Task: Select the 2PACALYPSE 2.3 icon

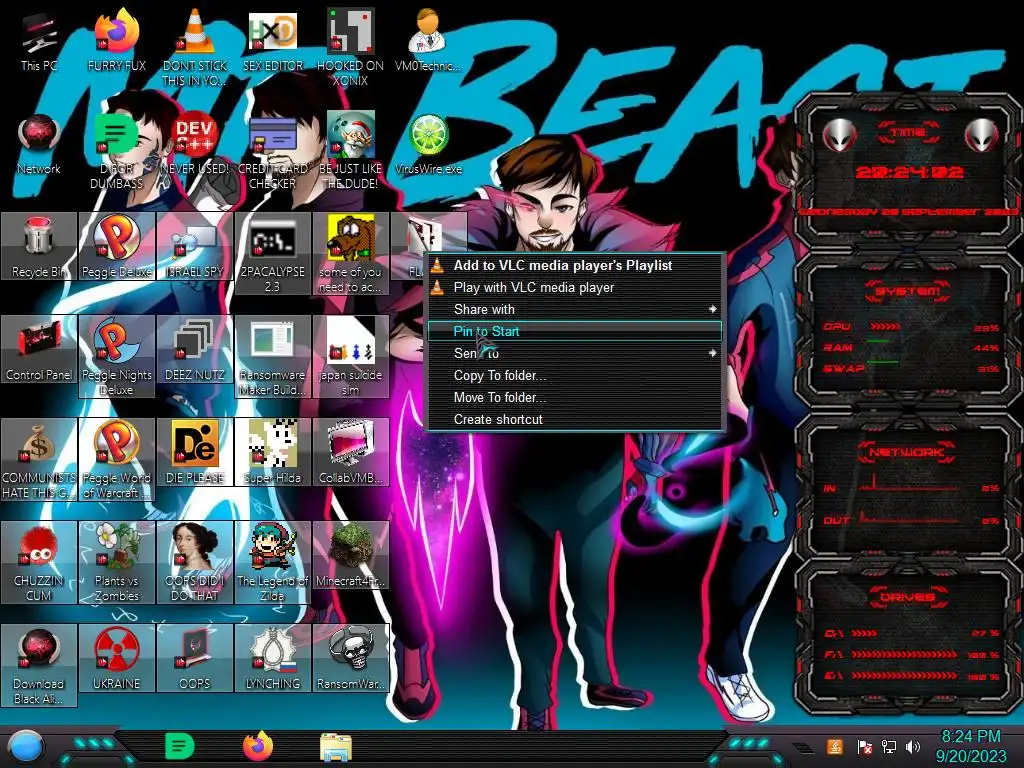Action: [272, 253]
